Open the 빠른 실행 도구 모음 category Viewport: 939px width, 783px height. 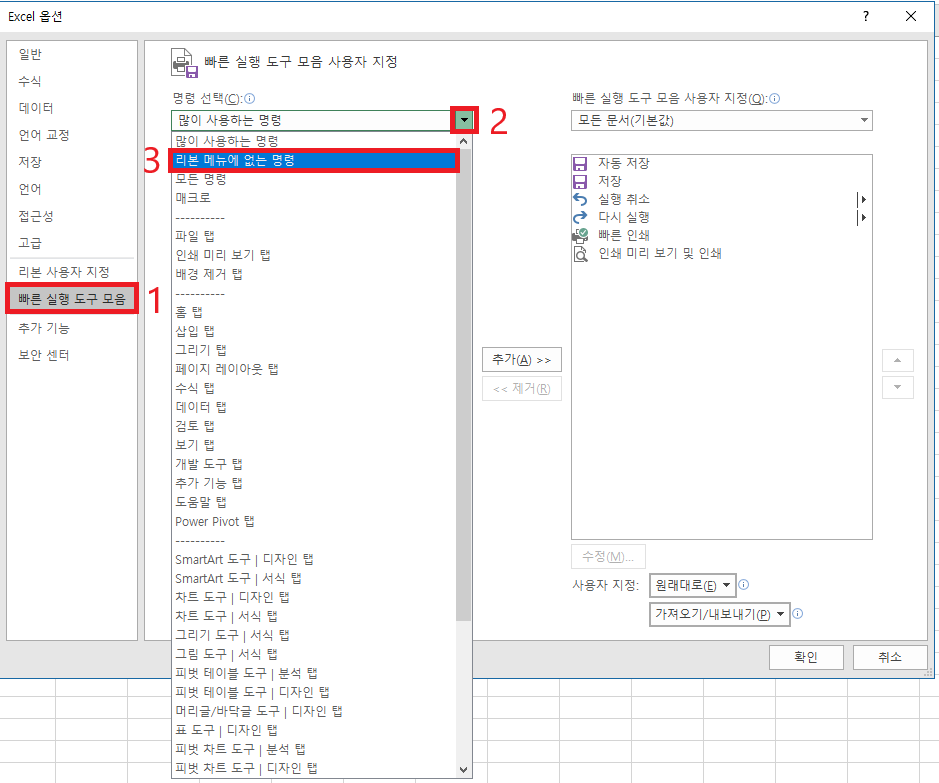click(72, 299)
